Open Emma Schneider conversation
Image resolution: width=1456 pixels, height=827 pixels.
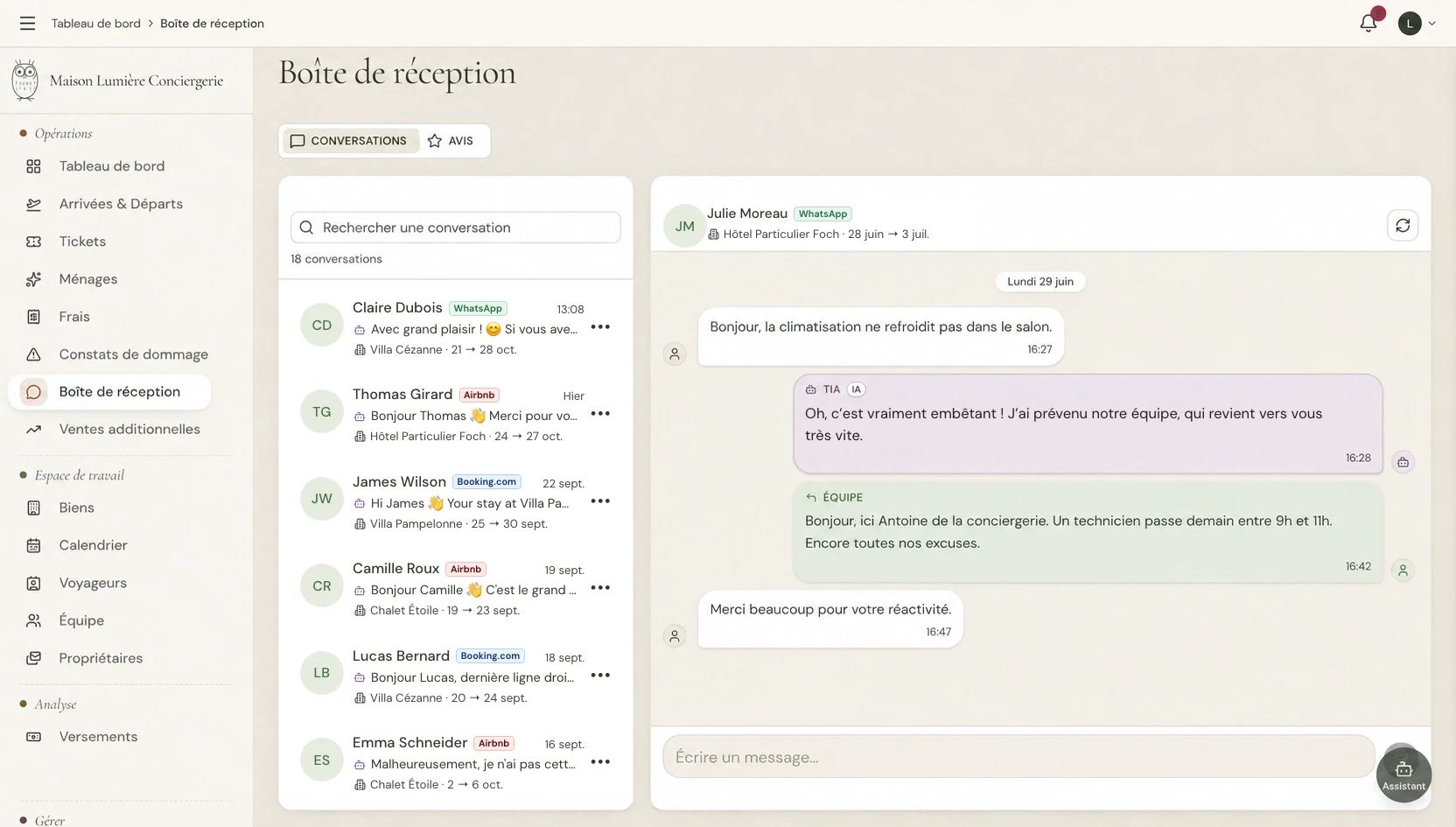click(x=455, y=762)
